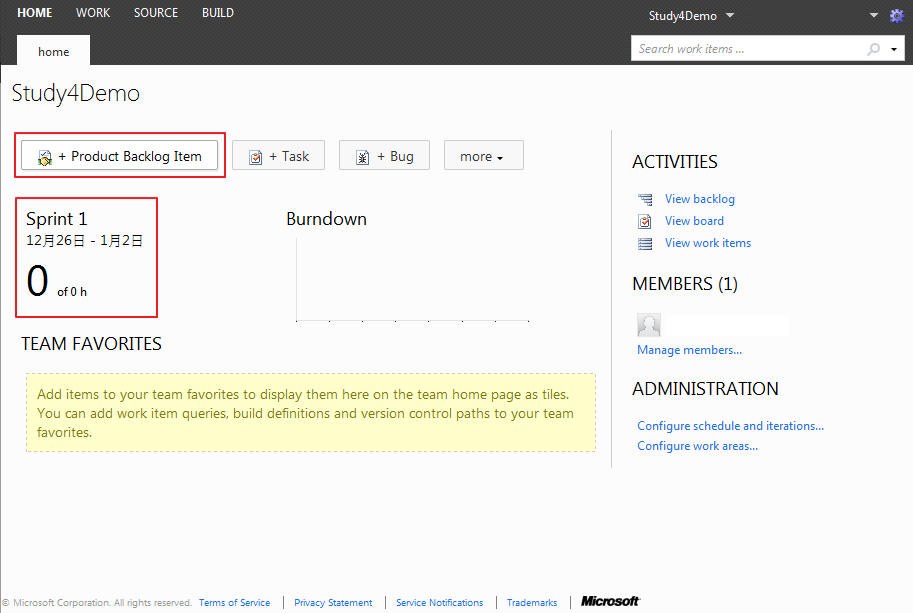This screenshot has height=613, width=913.
Task: Click the search magnifier icon
Action: coord(873,49)
